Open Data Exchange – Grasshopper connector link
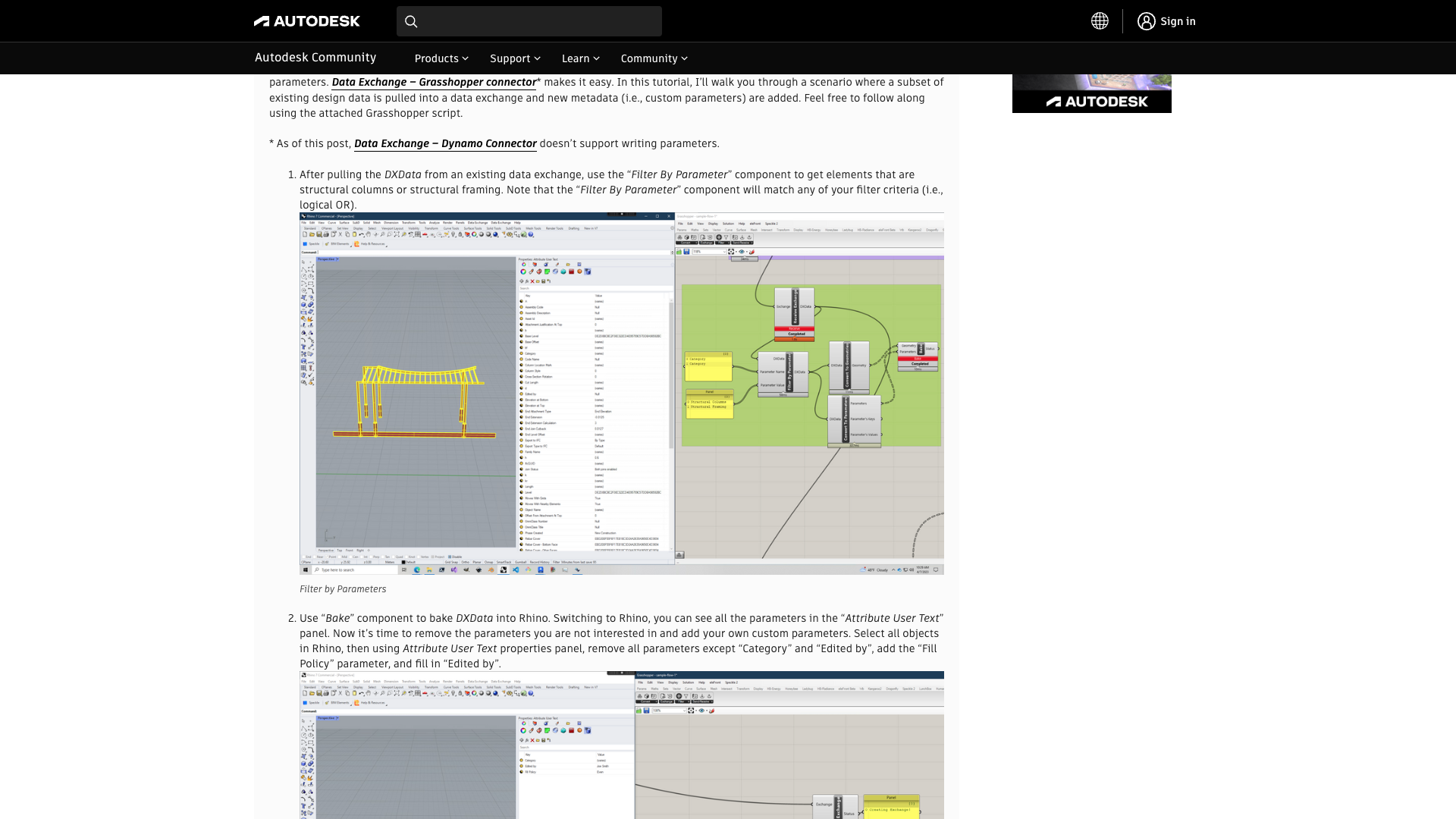 coord(434,82)
